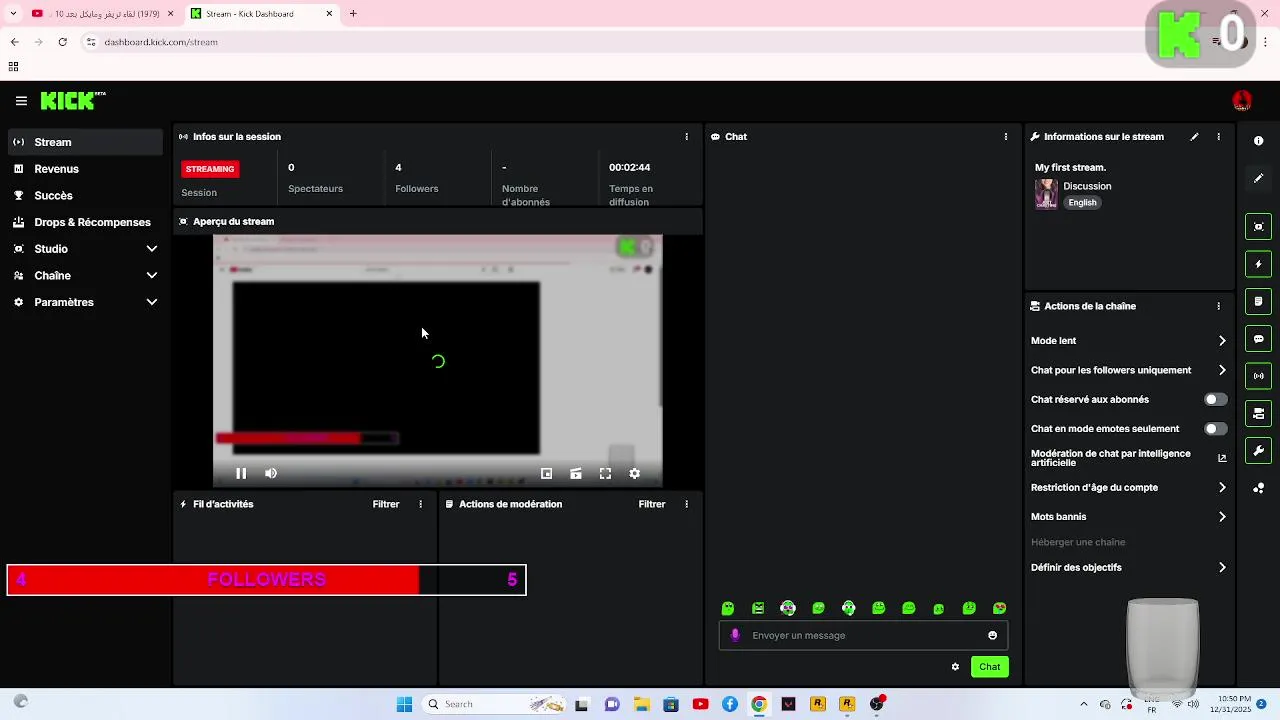
Task: Click the Kick logo
Action: [x=72, y=101]
